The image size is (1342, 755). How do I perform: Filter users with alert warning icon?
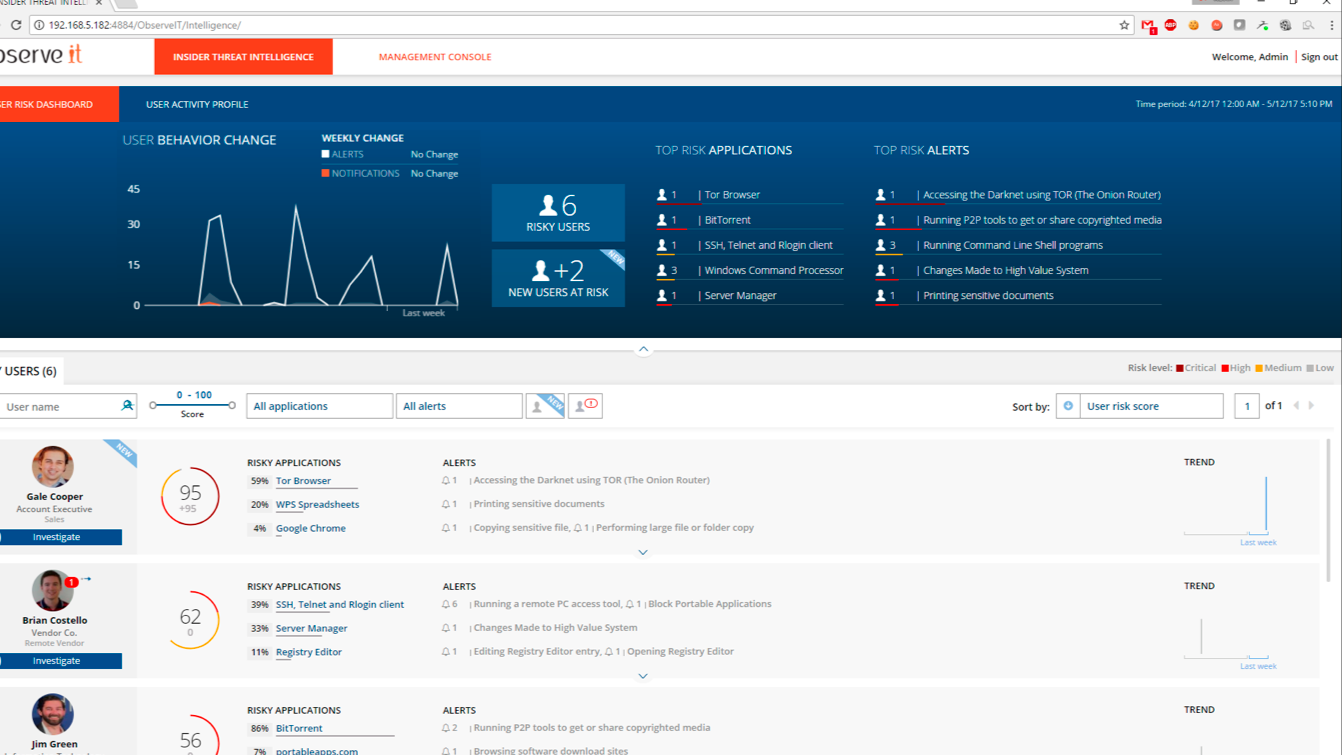click(585, 406)
